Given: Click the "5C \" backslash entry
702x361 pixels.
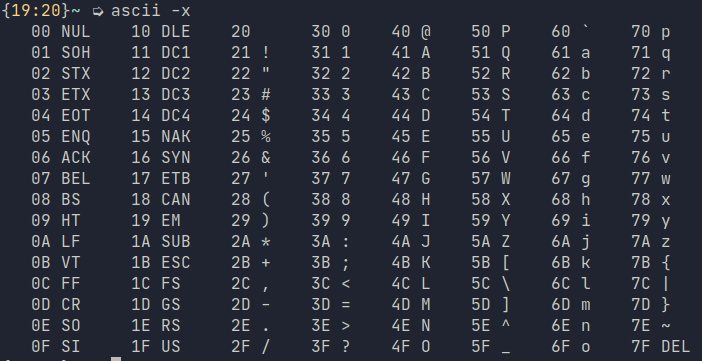Looking at the screenshot, I should pyautogui.click(x=491, y=284).
